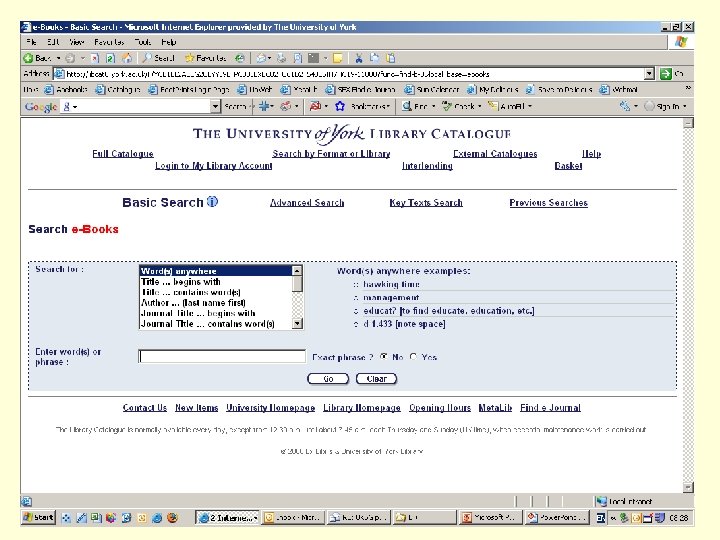Open the View menu
This screenshot has height=540, width=720.
coord(77,42)
